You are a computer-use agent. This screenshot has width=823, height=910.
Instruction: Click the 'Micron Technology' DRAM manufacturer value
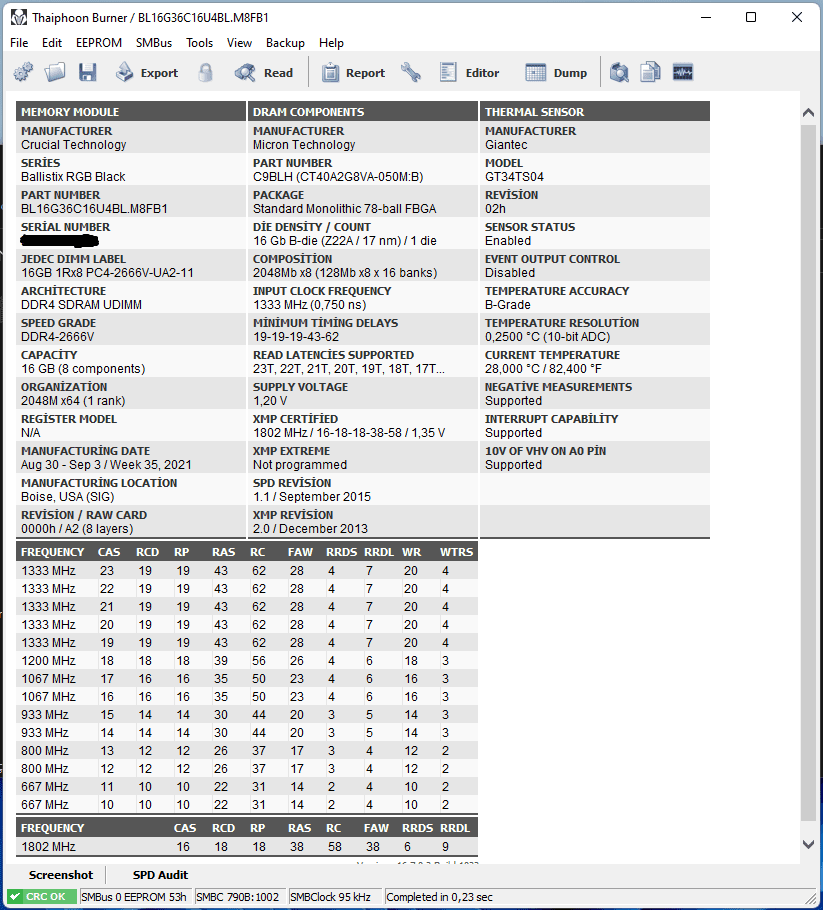tap(304, 145)
